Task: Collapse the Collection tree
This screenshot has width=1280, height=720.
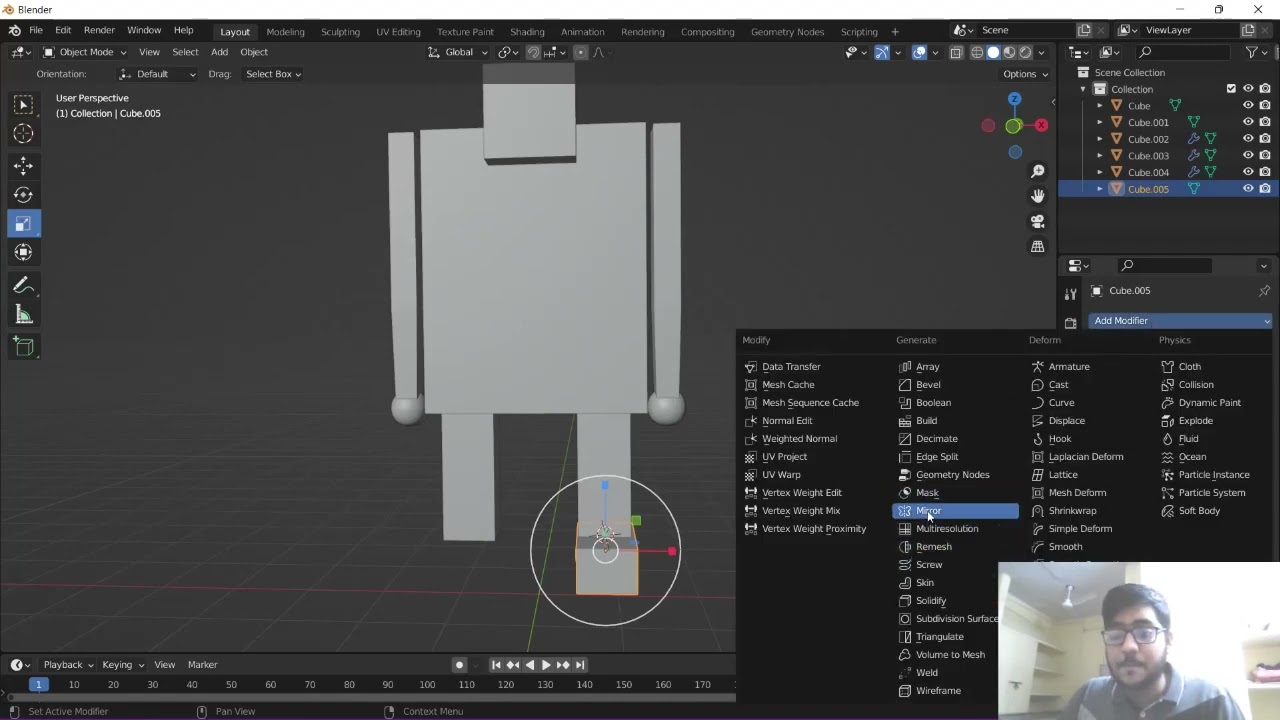Action: [1083, 89]
